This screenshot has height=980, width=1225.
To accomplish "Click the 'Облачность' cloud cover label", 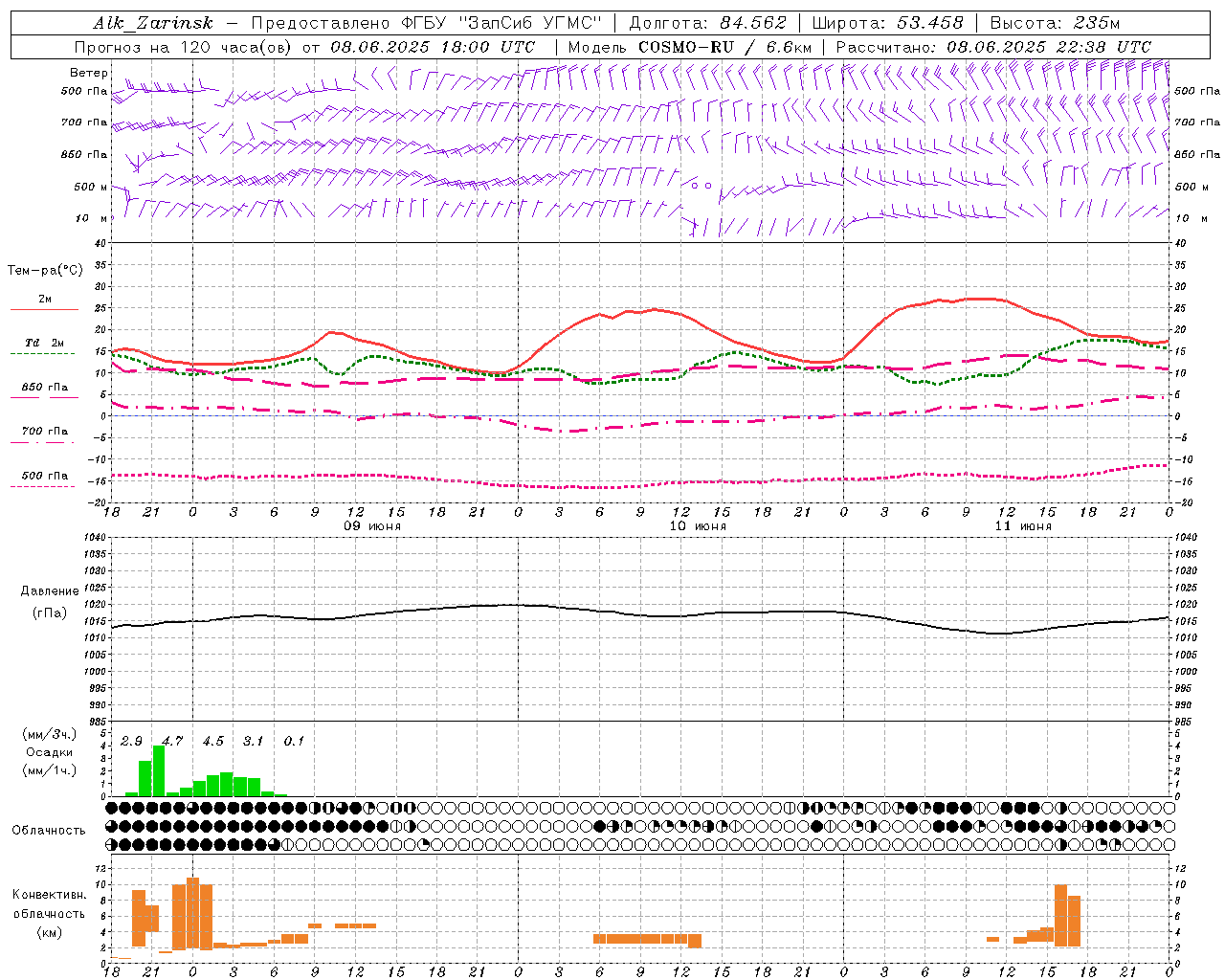I will click(x=49, y=831).
